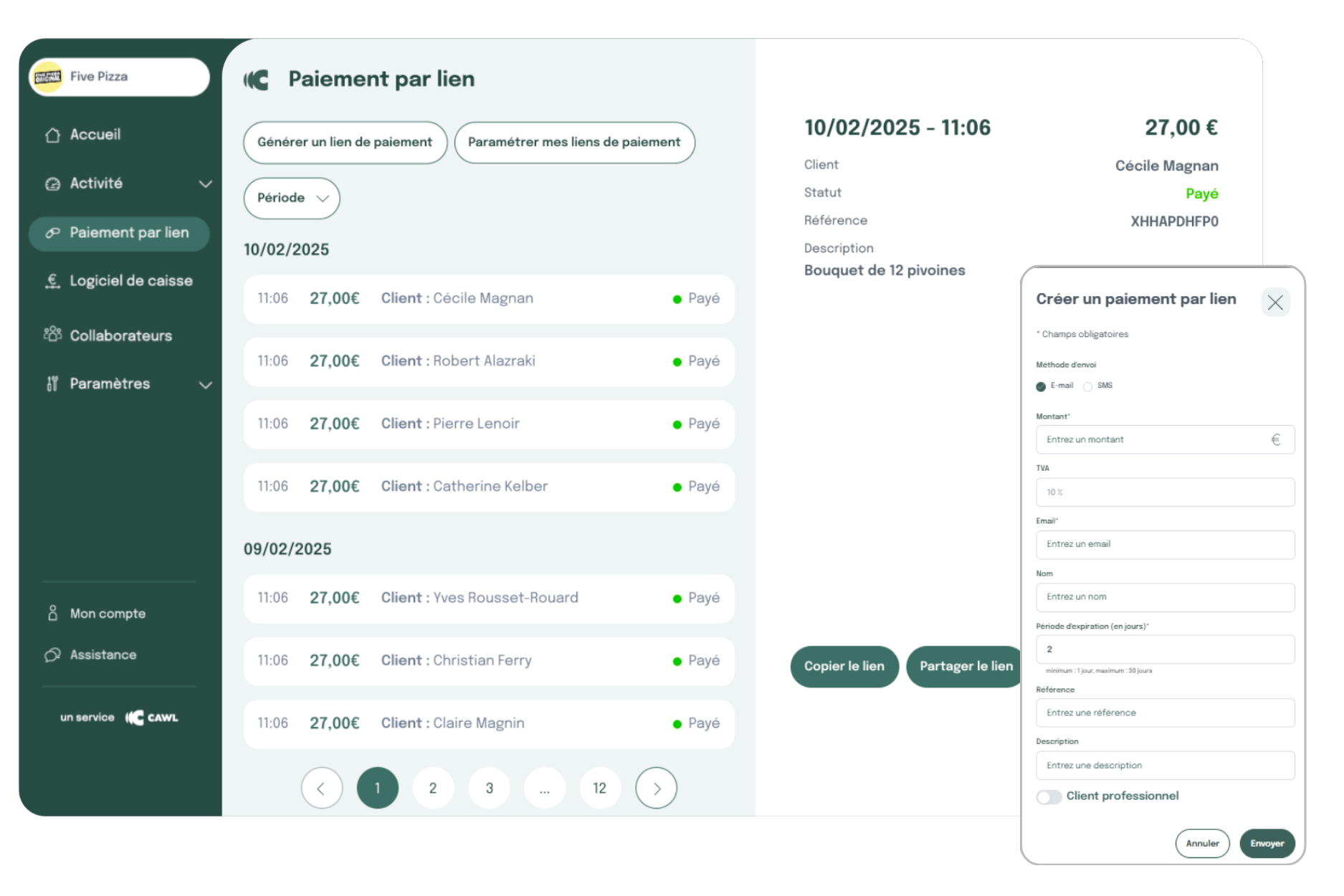Screen dimensions: 1344x896
Task: Click the Annuler button
Action: point(1202,844)
